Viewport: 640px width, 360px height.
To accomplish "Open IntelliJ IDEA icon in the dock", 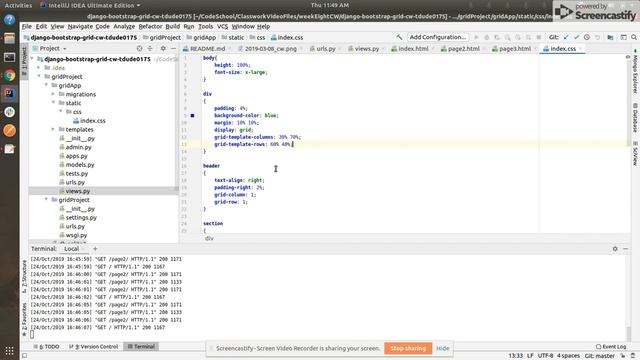I will pyautogui.click(x=9, y=93).
